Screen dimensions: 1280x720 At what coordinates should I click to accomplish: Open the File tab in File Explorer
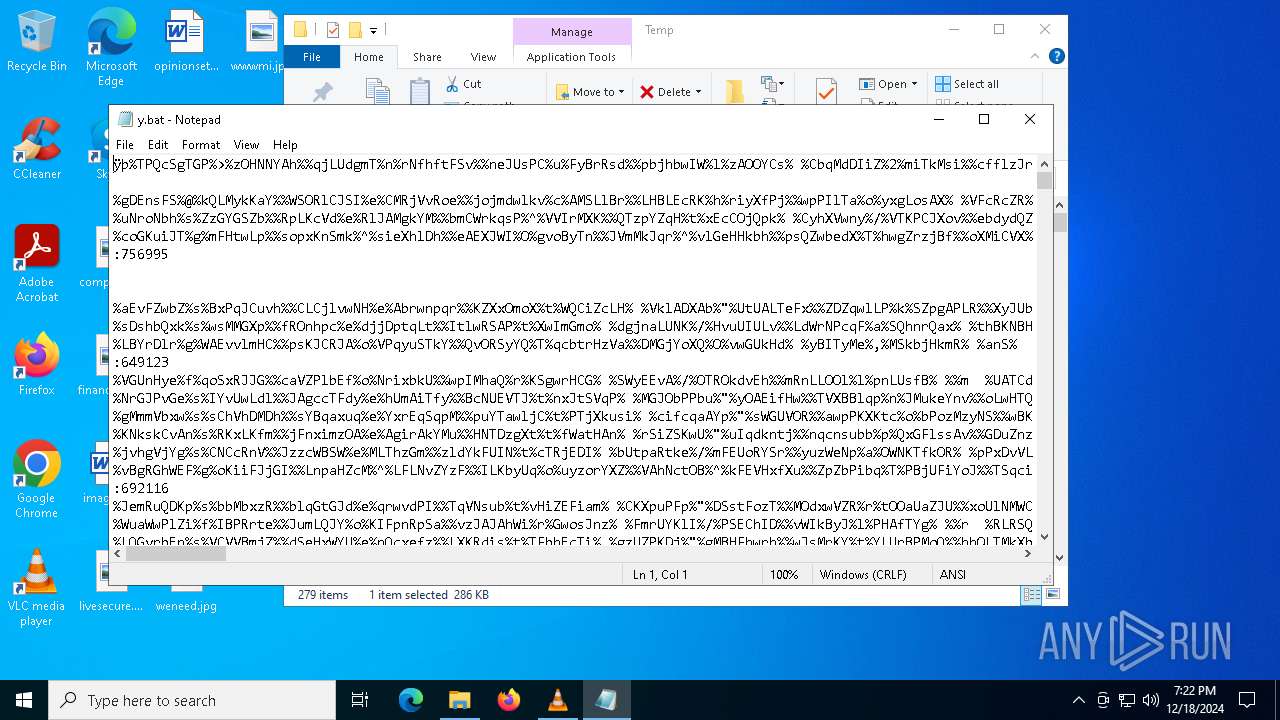(312, 57)
